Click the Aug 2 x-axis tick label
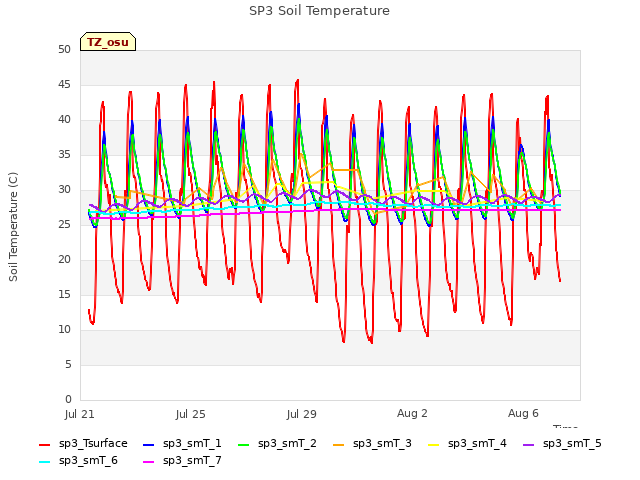 tap(412, 413)
